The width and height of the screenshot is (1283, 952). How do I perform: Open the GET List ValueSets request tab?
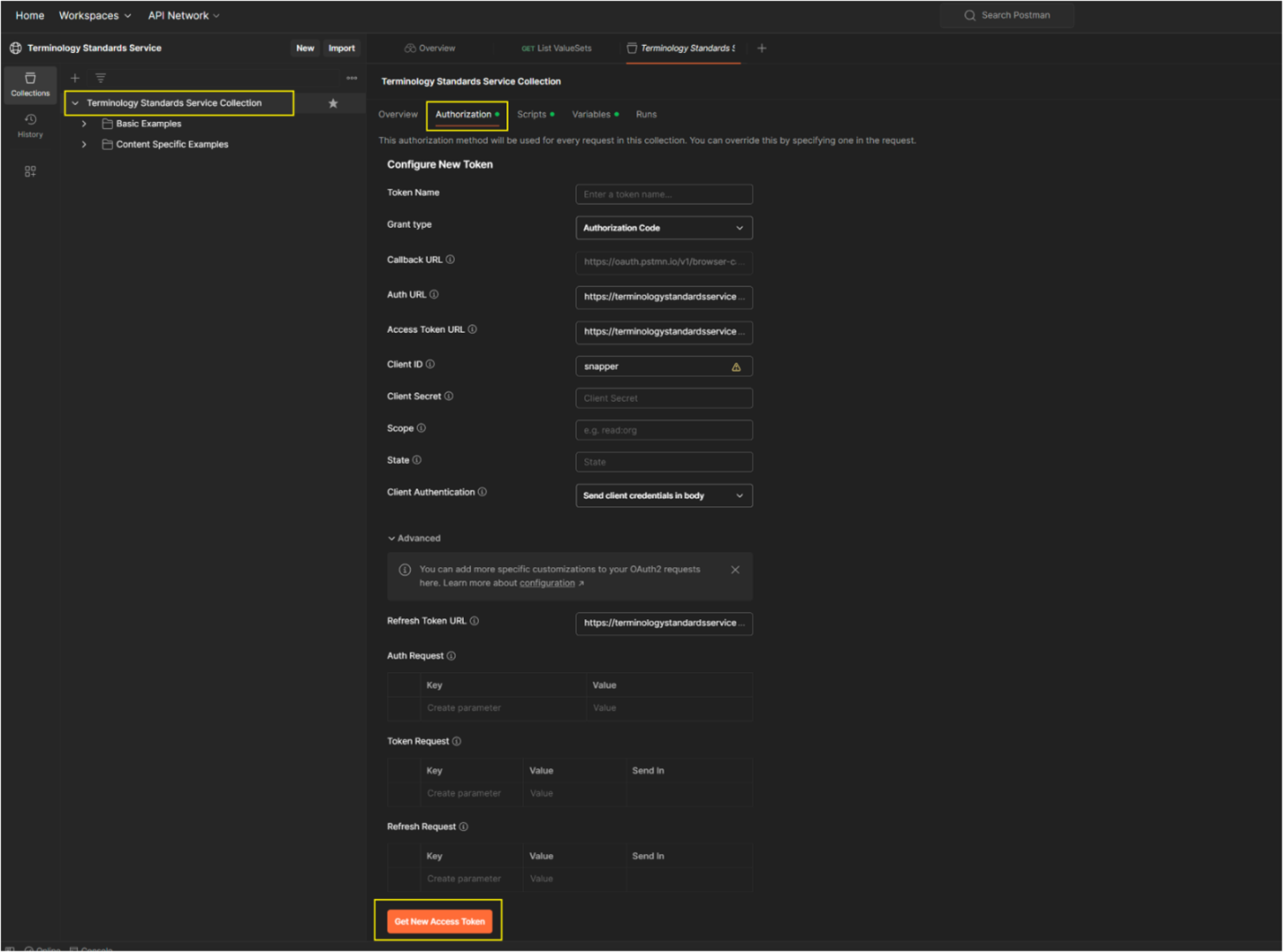[556, 48]
